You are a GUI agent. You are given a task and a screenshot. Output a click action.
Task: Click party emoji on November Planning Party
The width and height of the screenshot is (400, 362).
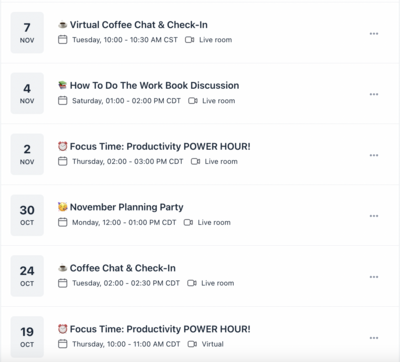[x=63, y=207]
